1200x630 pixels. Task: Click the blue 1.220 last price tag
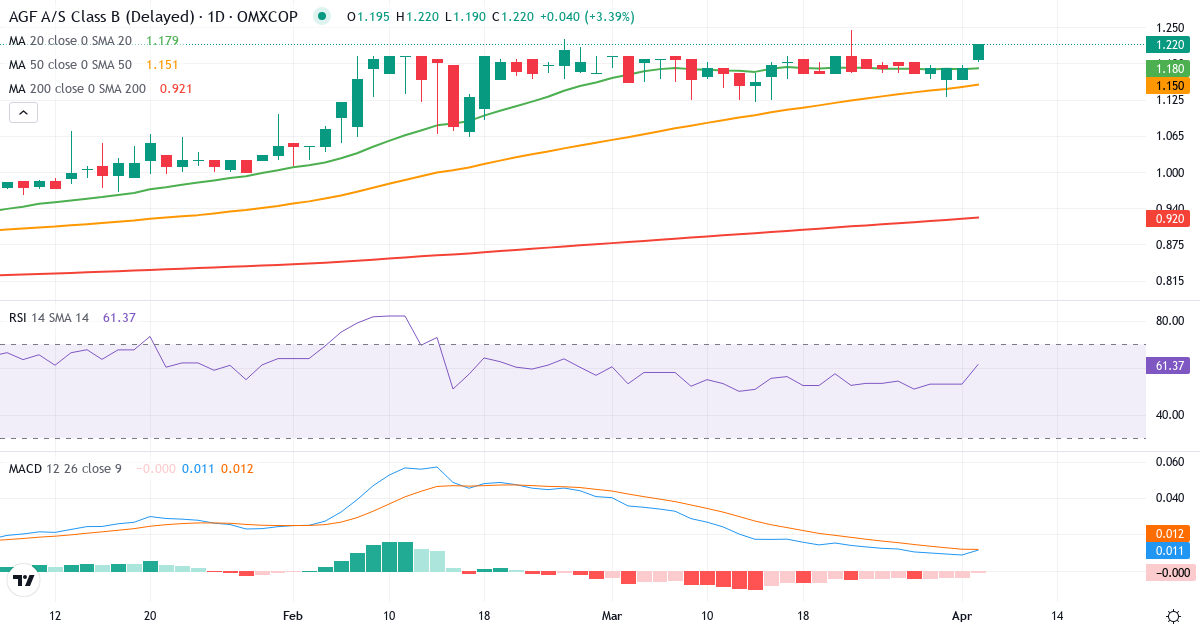point(1168,44)
